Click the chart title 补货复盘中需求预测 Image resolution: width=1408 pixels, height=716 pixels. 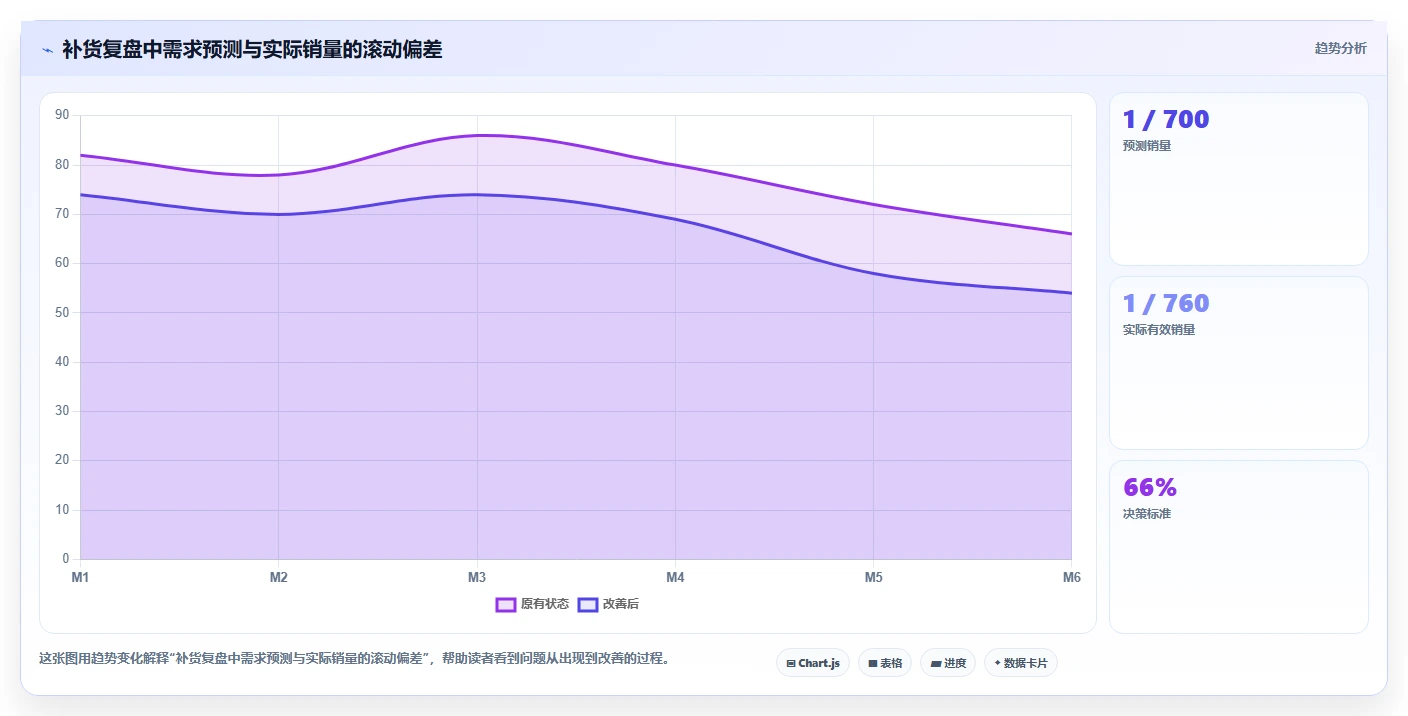click(x=252, y=49)
